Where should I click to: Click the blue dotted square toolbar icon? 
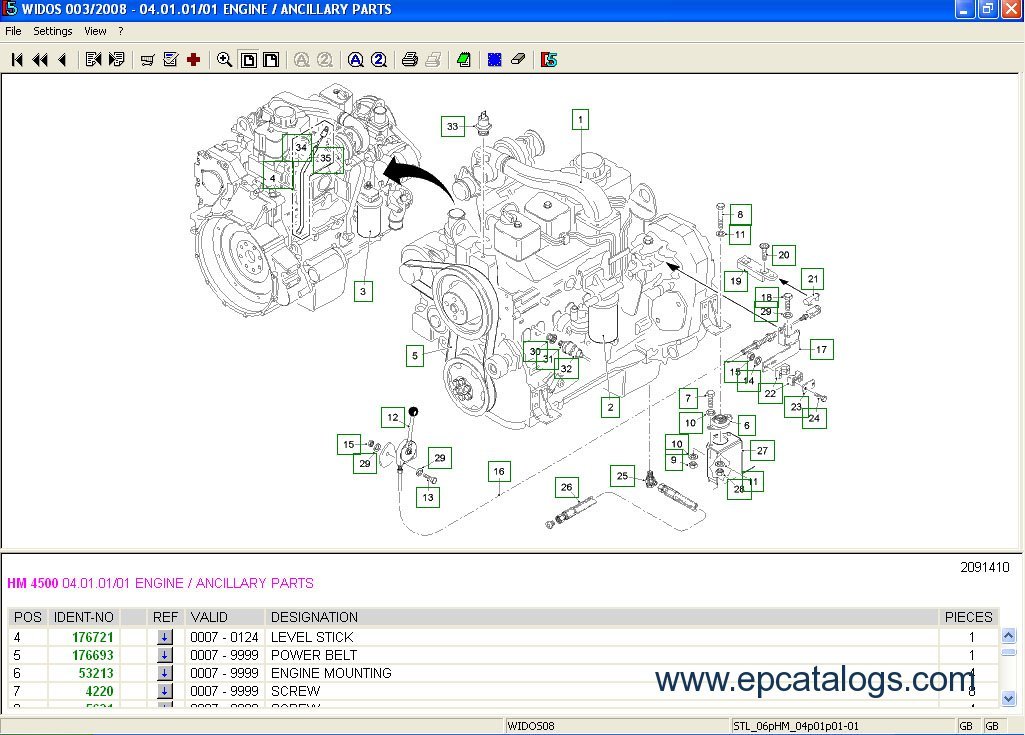(x=494, y=60)
